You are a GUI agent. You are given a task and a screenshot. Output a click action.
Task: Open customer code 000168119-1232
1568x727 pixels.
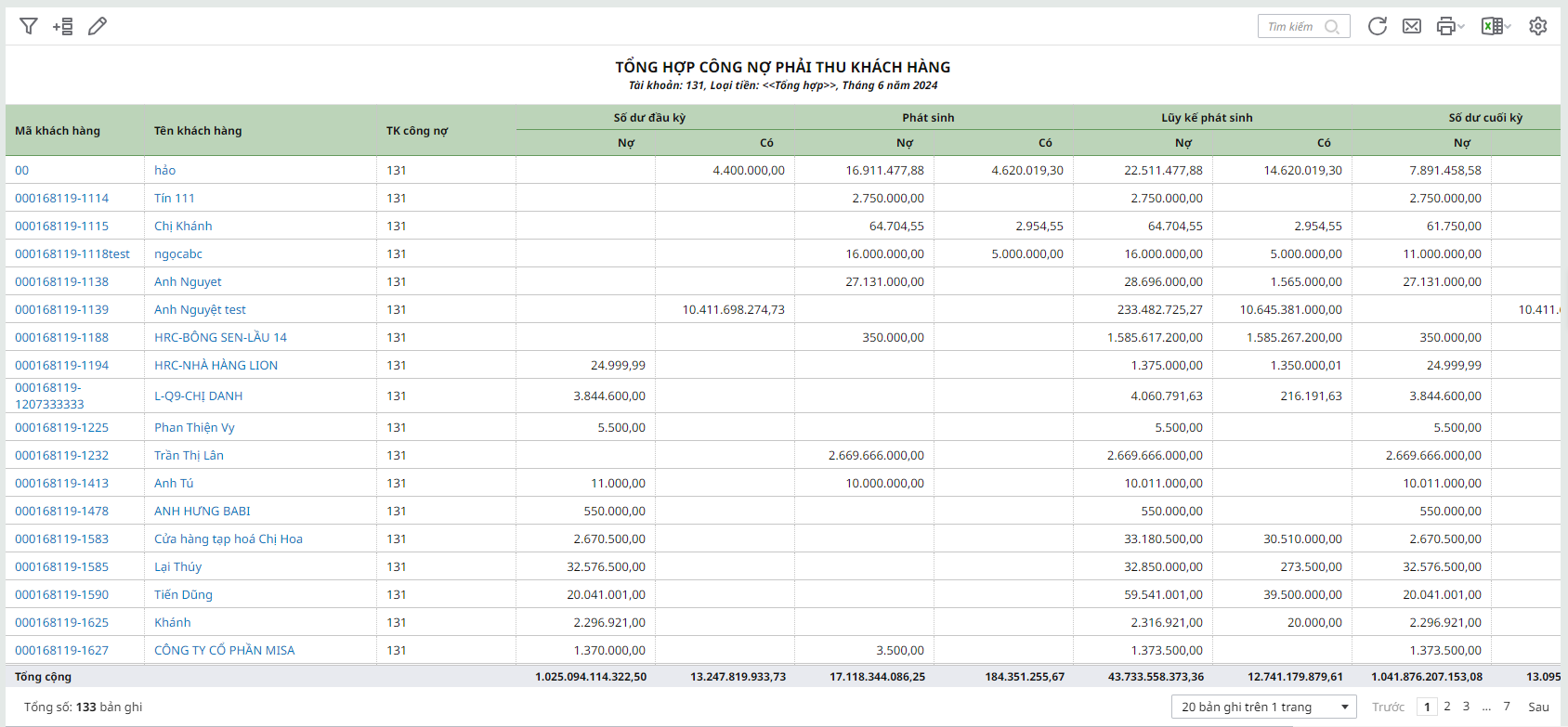[x=62, y=455]
